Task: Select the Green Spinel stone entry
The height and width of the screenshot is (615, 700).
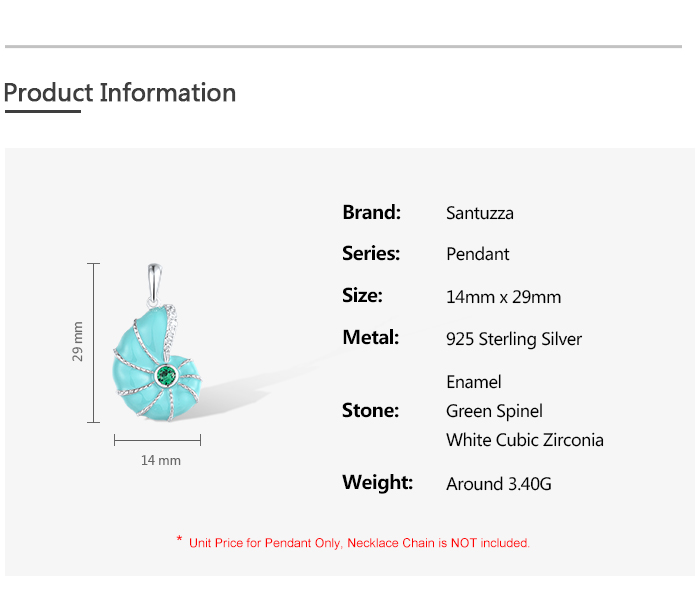Action: pos(494,411)
